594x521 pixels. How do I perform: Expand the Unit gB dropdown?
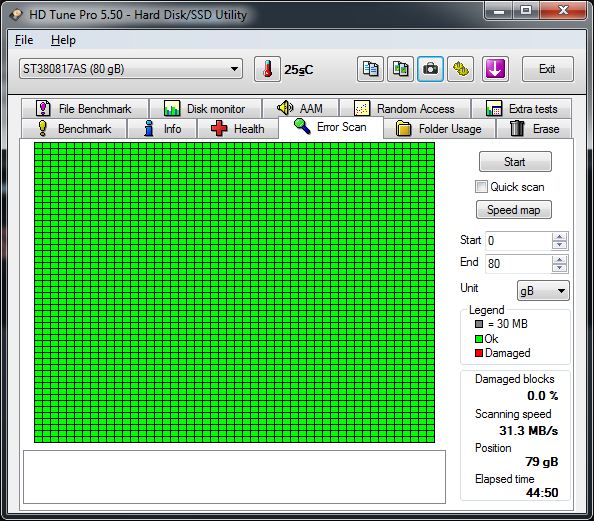coord(543,291)
